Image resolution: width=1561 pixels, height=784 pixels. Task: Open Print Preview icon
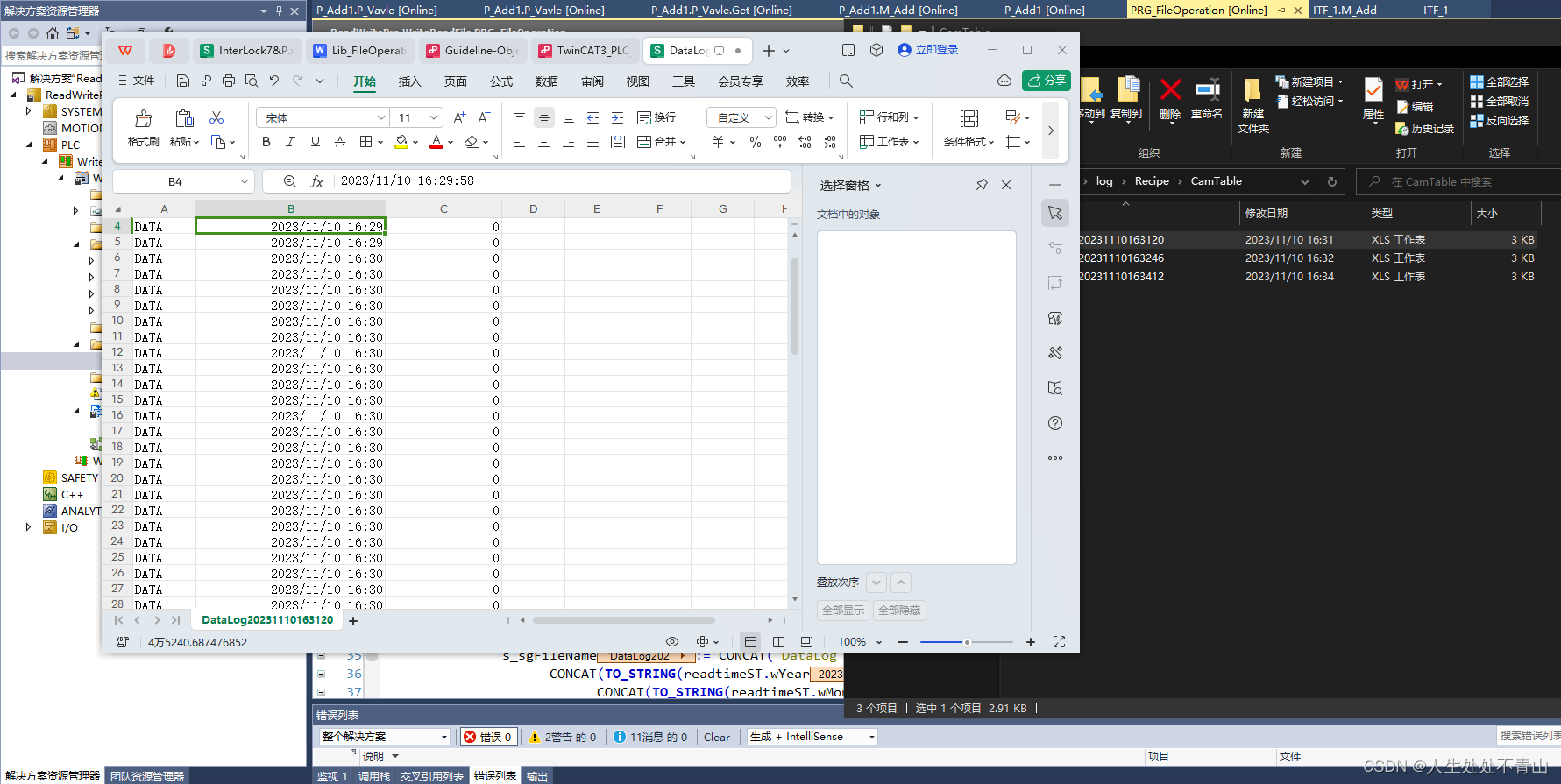pyautogui.click(x=252, y=81)
